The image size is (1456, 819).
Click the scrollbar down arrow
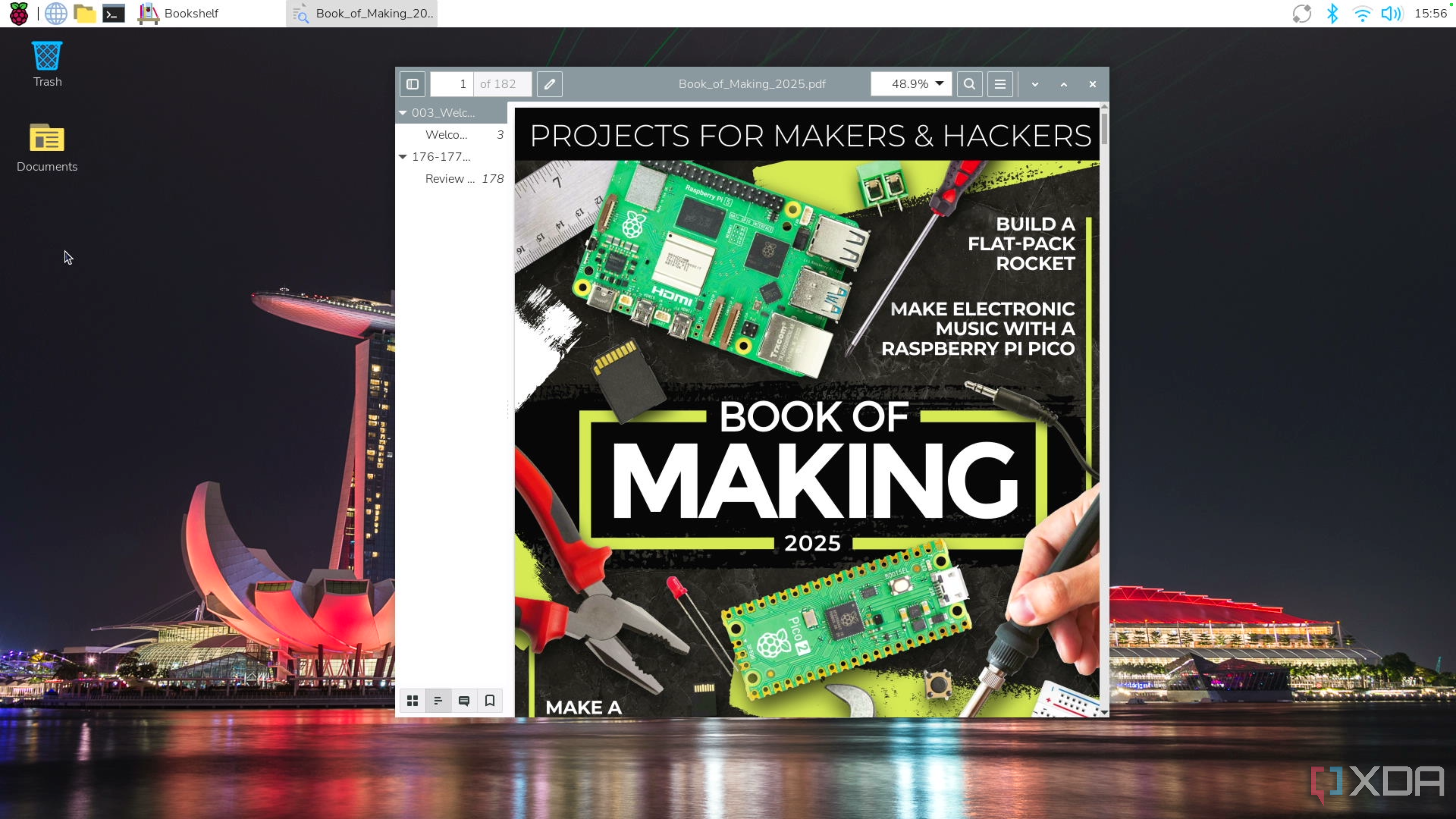(x=1104, y=713)
